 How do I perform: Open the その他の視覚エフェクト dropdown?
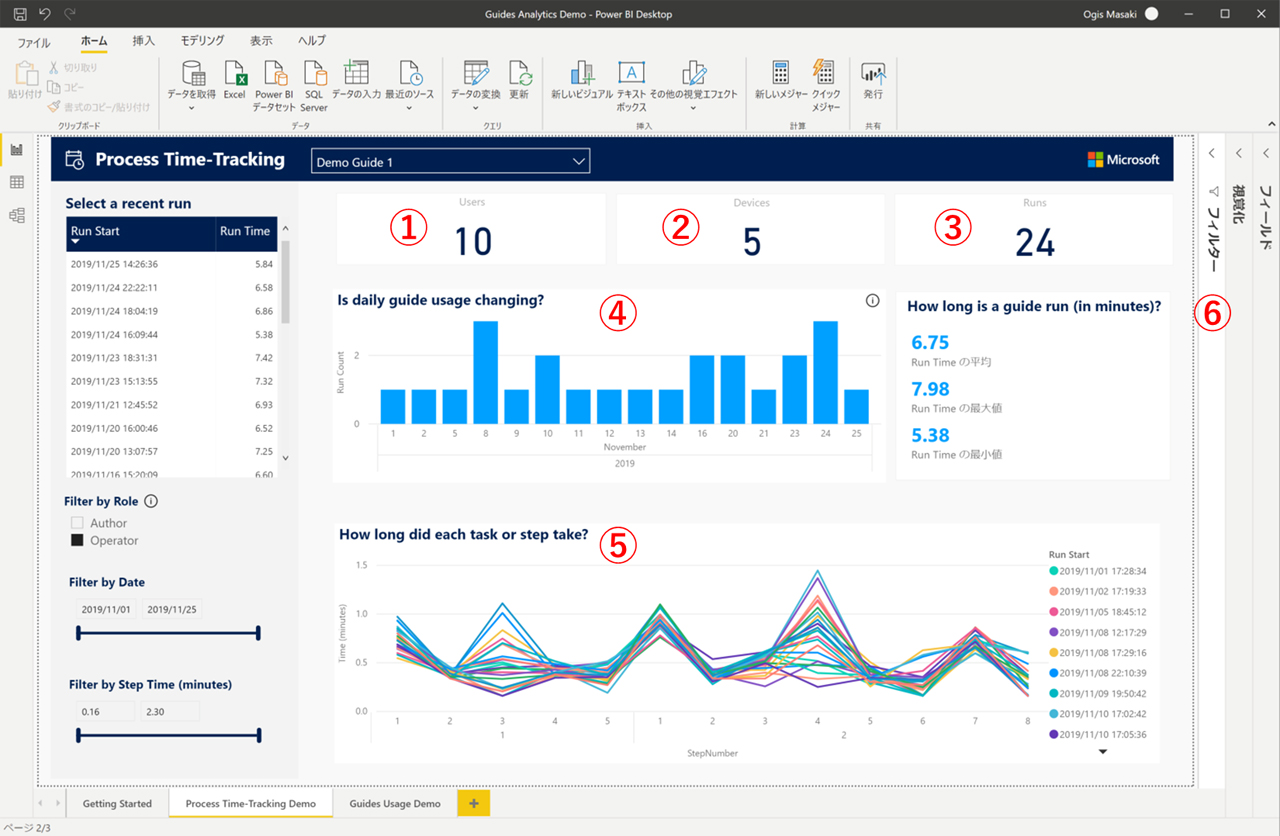[694, 108]
